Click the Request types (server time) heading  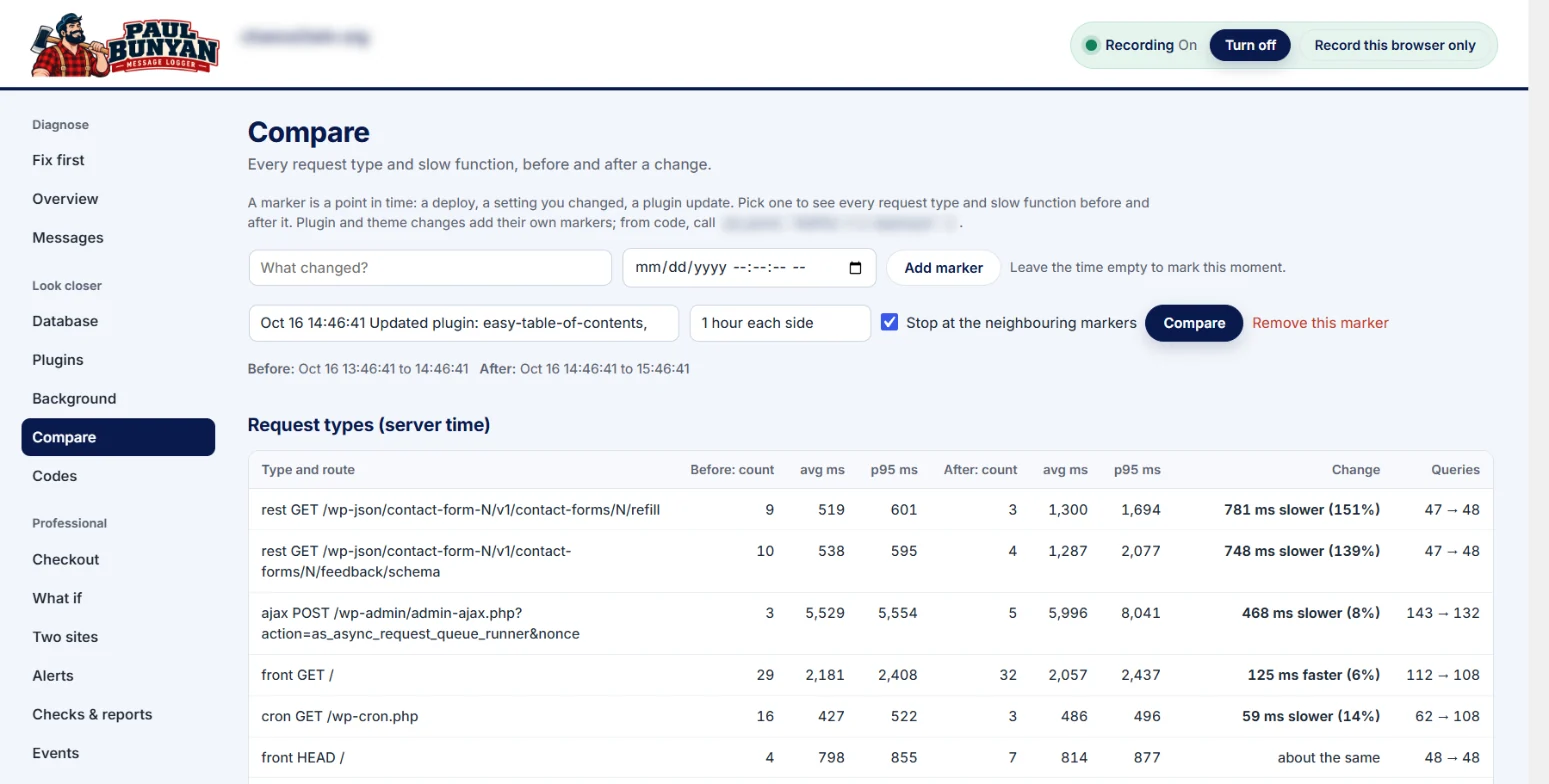tap(369, 425)
